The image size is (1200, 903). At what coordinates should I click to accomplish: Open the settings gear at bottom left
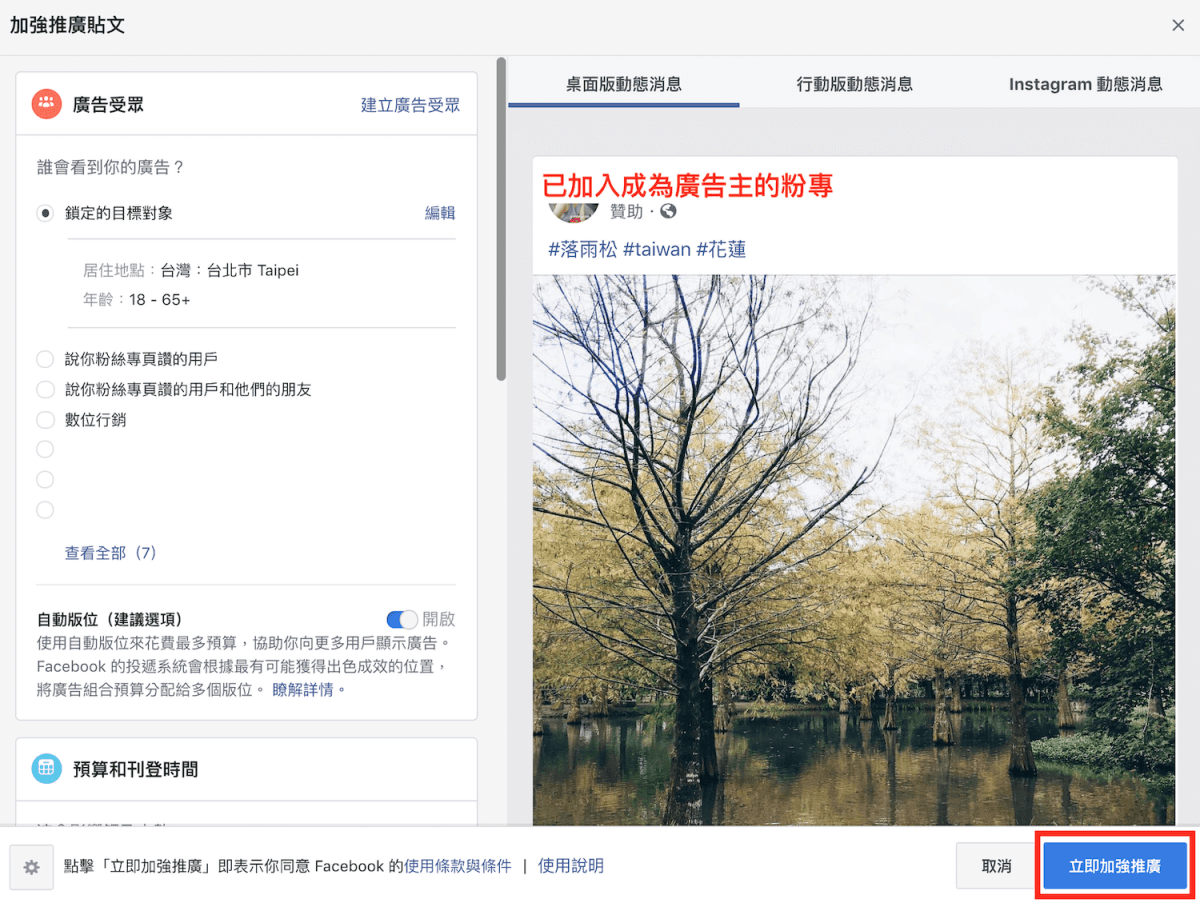point(31,867)
